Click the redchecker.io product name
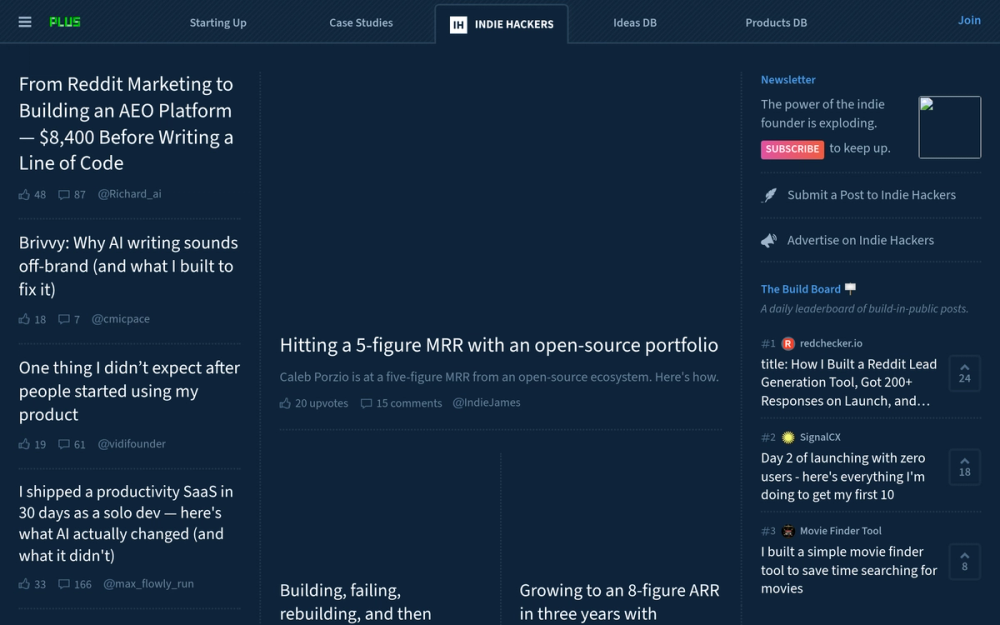This screenshot has height=625, width=1000. pyautogui.click(x=831, y=344)
